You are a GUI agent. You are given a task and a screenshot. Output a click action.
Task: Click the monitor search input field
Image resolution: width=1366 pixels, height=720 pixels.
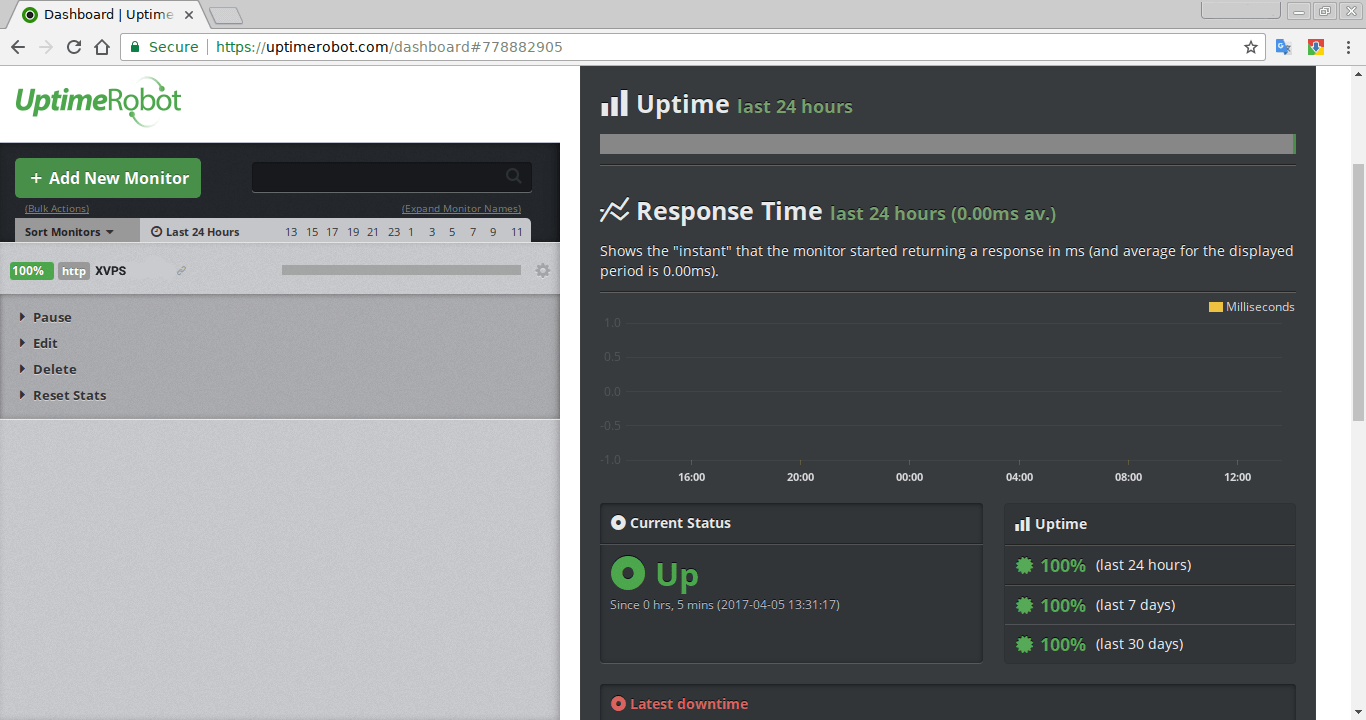(392, 177)
